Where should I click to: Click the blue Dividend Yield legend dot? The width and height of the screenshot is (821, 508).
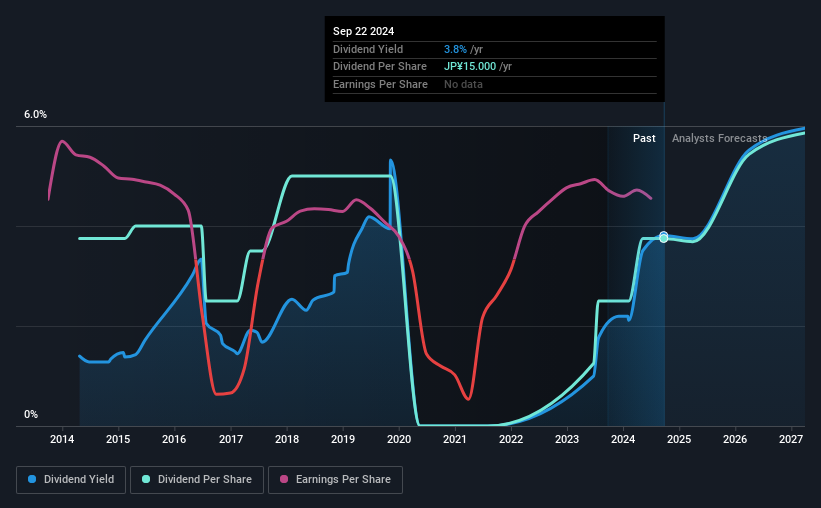pyautogui.click(x=32, y=479)
